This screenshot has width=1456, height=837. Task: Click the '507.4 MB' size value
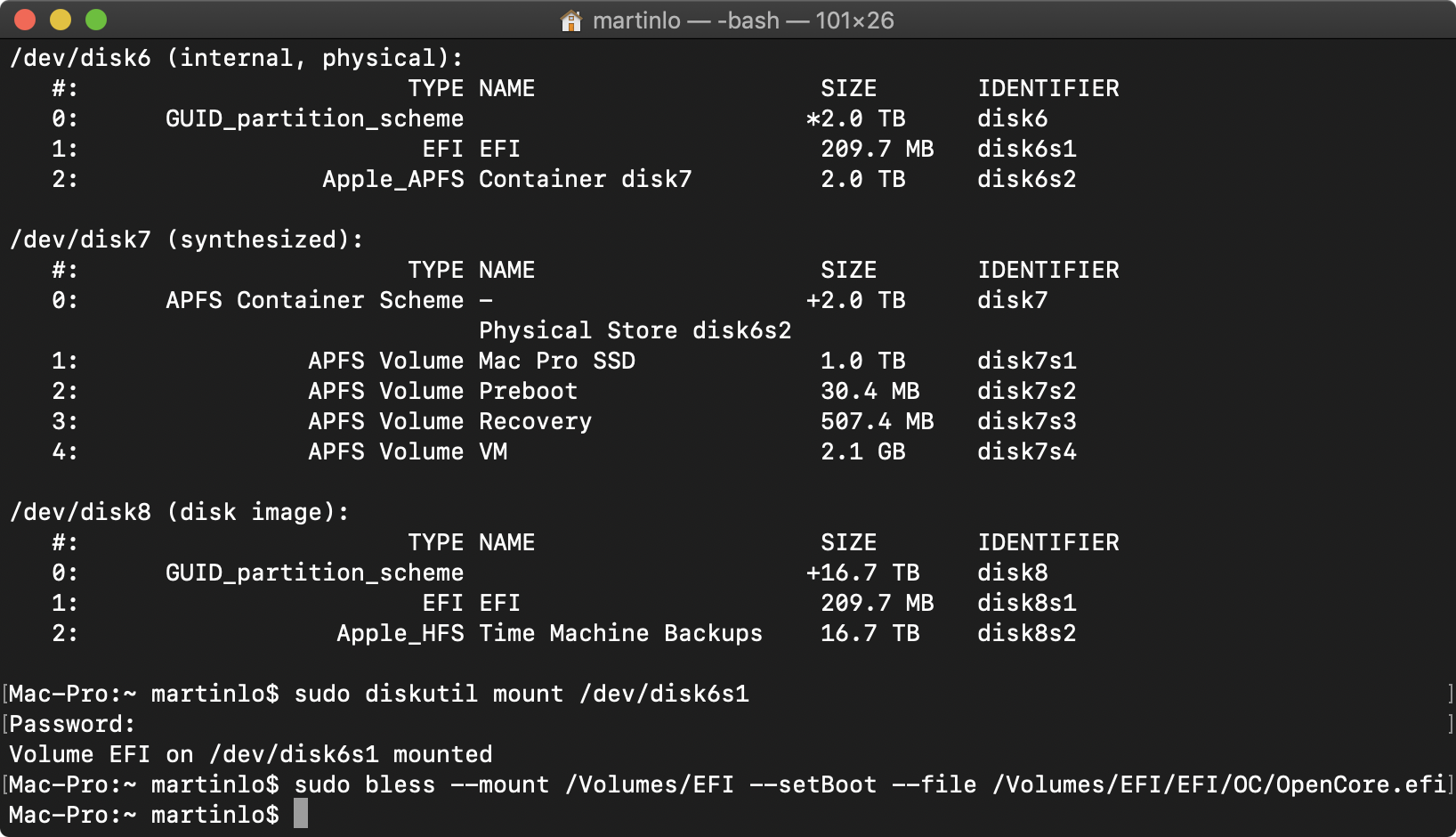coord(878,421)
